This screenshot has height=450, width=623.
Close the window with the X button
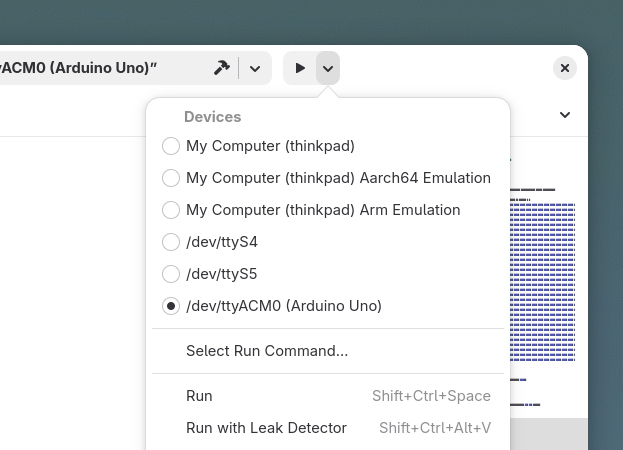point(565,68)
